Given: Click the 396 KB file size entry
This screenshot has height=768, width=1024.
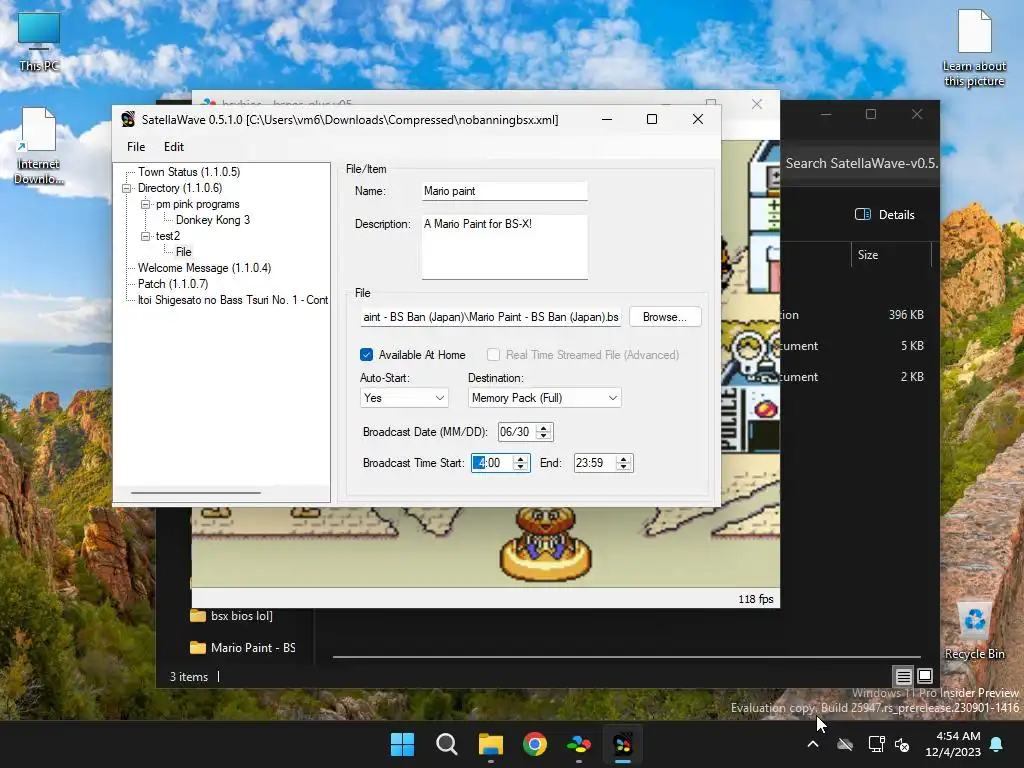Looking at the screenshot, I should [906, 315].
